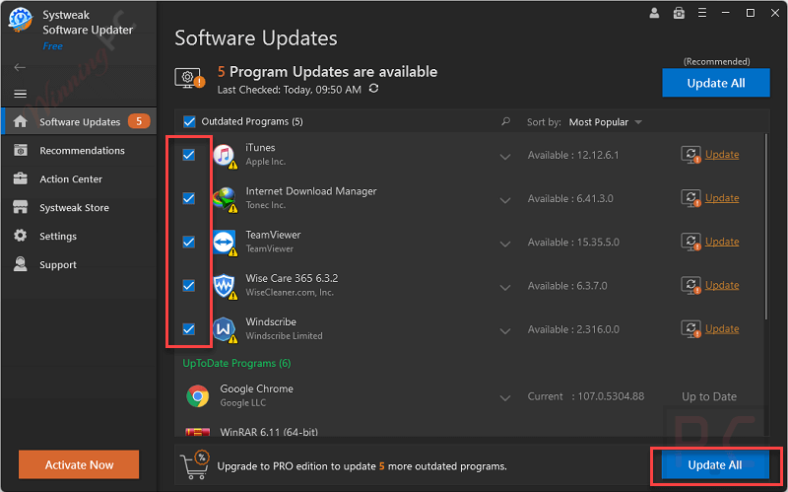Go back using the left arrow
The height and width of the screenshot is (492, 788).
(x=20, y=67)
